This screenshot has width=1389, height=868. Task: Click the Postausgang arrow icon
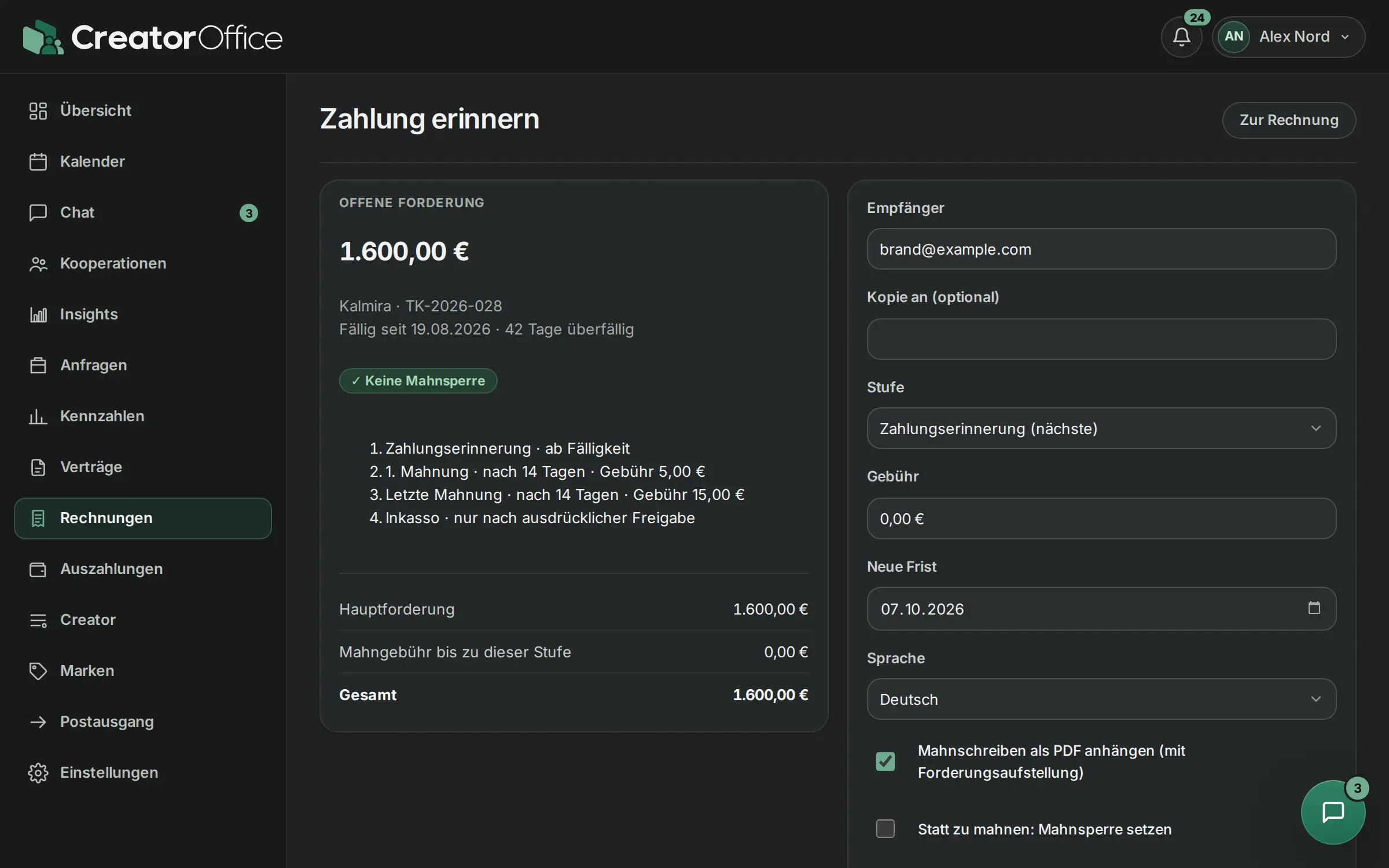(38, 722)
